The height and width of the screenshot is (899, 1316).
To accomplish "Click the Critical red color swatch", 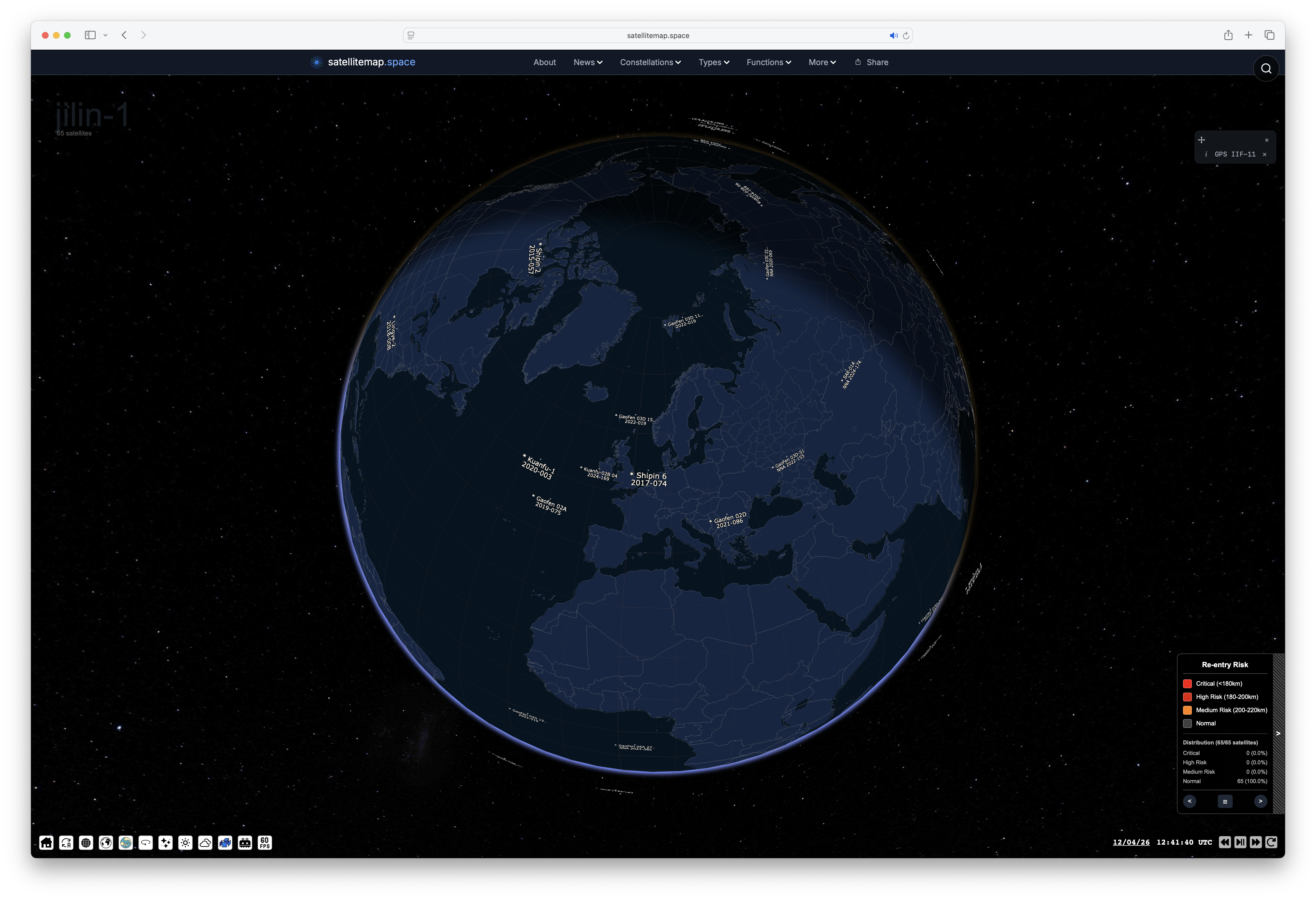I will 1187,683.
